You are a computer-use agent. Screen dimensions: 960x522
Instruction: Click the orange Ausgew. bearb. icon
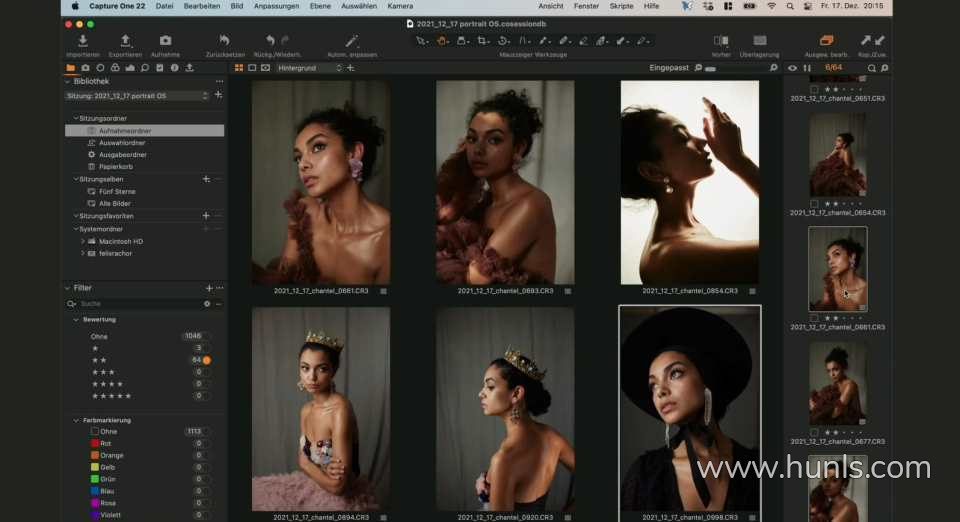coord(826,40)
